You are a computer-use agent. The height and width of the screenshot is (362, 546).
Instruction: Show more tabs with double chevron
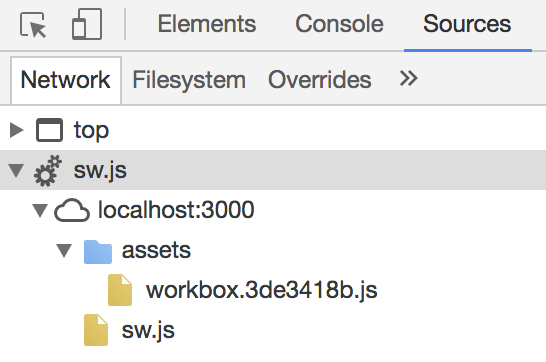[408, 78]
